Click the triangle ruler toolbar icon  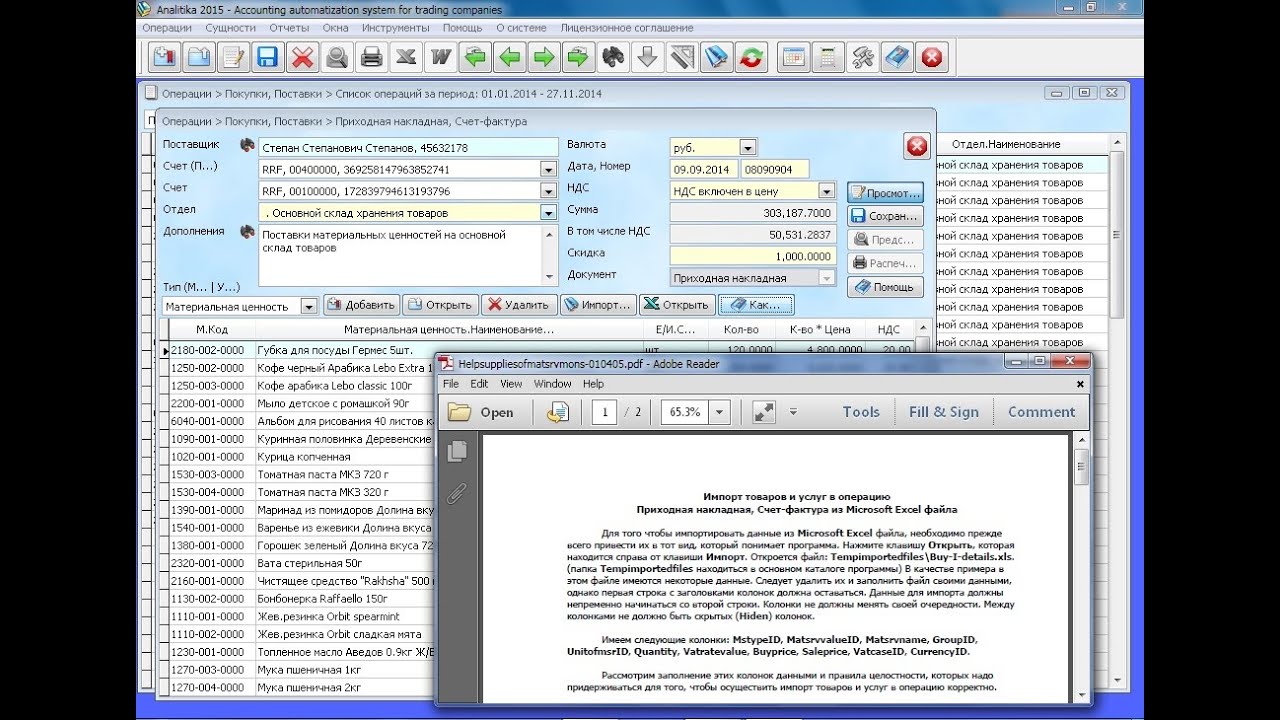(x=682, y=57)
